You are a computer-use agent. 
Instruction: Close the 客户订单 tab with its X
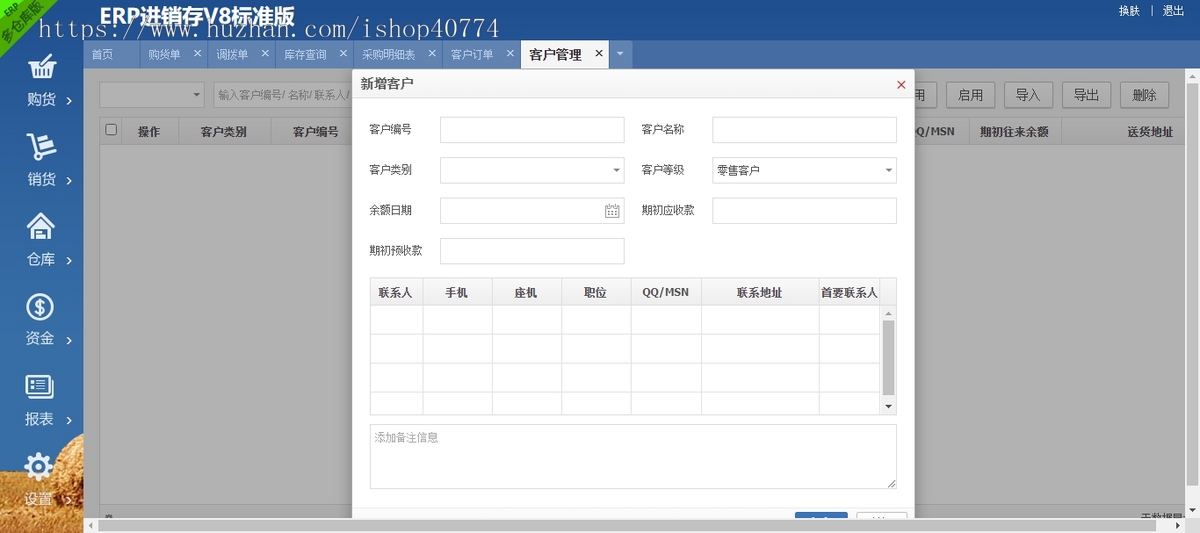(509, 54)
